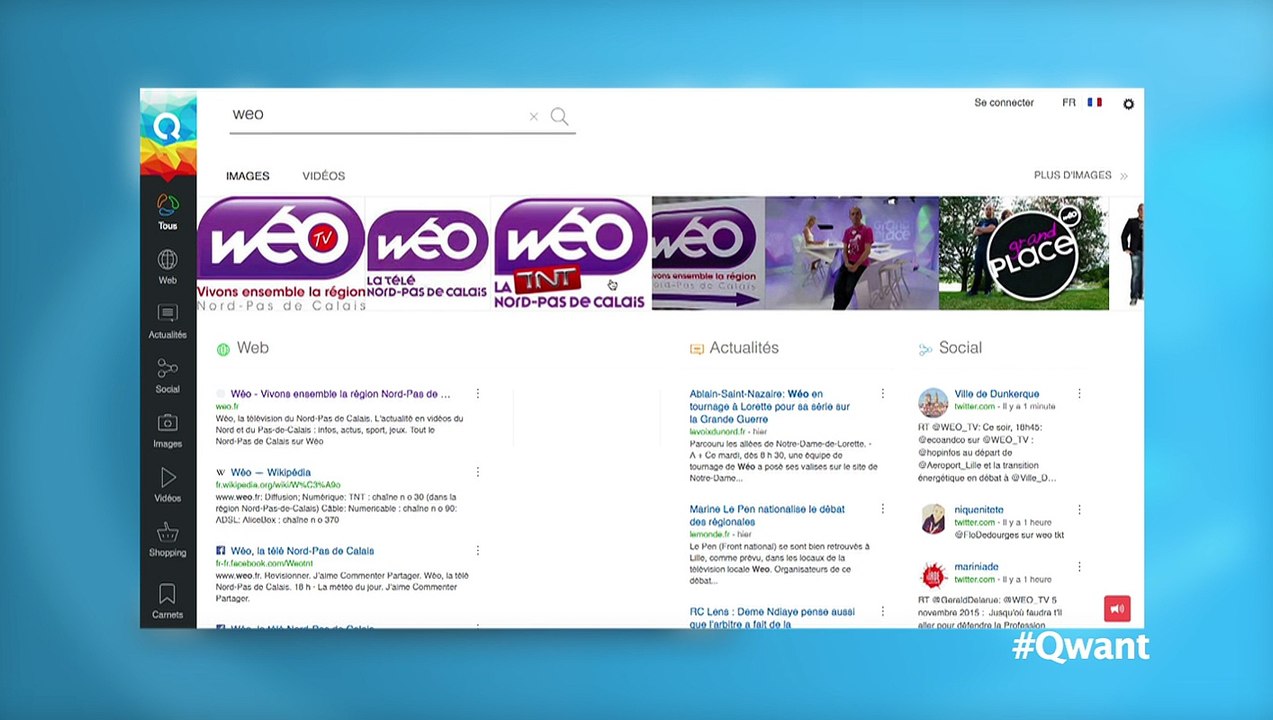Open Ville de Dunkerque avatar
1273x720 pixels.
click(x=933, y=402)
